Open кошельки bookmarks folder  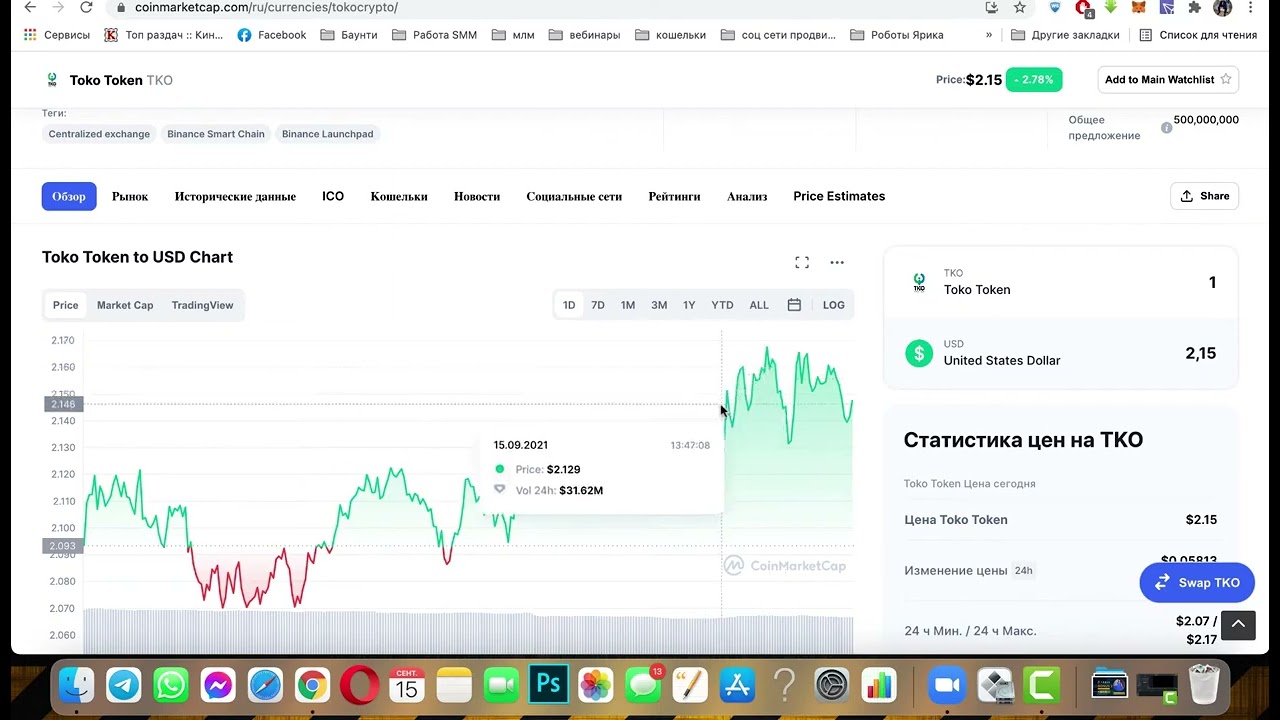670,35
